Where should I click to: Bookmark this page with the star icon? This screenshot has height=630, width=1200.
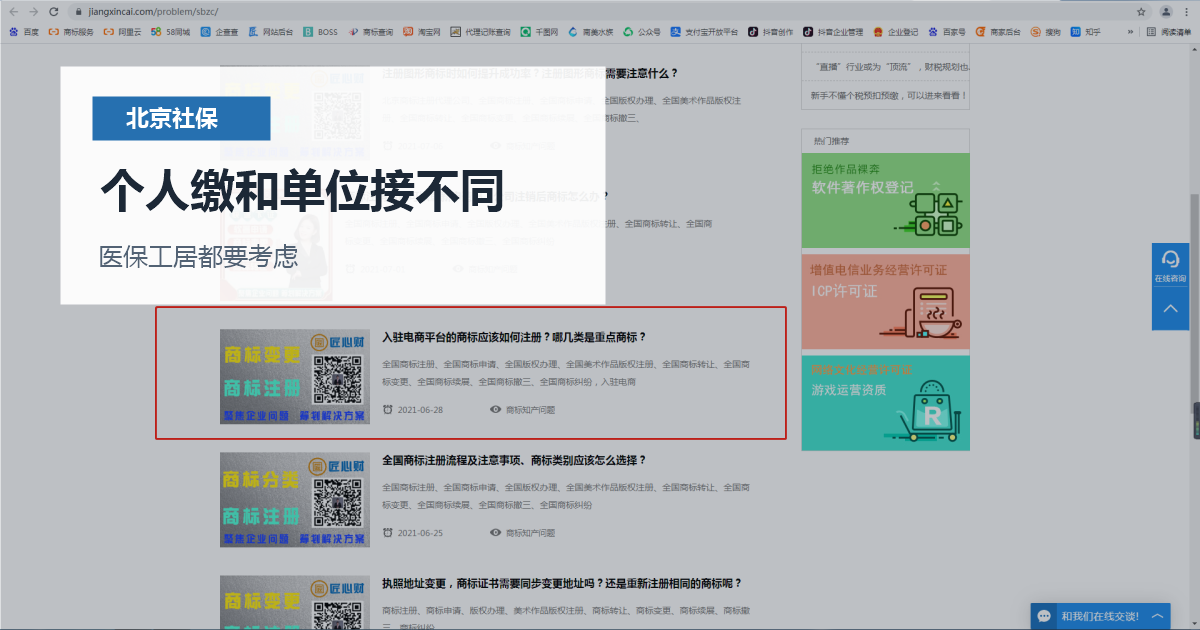coord(1141,11)
